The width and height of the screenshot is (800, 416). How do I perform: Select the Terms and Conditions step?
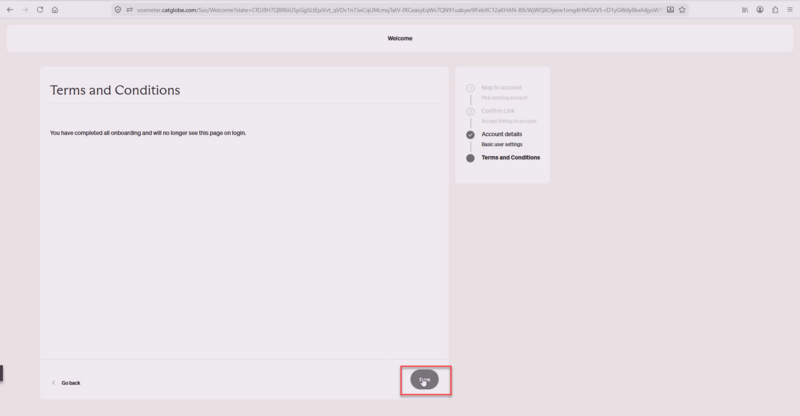(511, 158)
